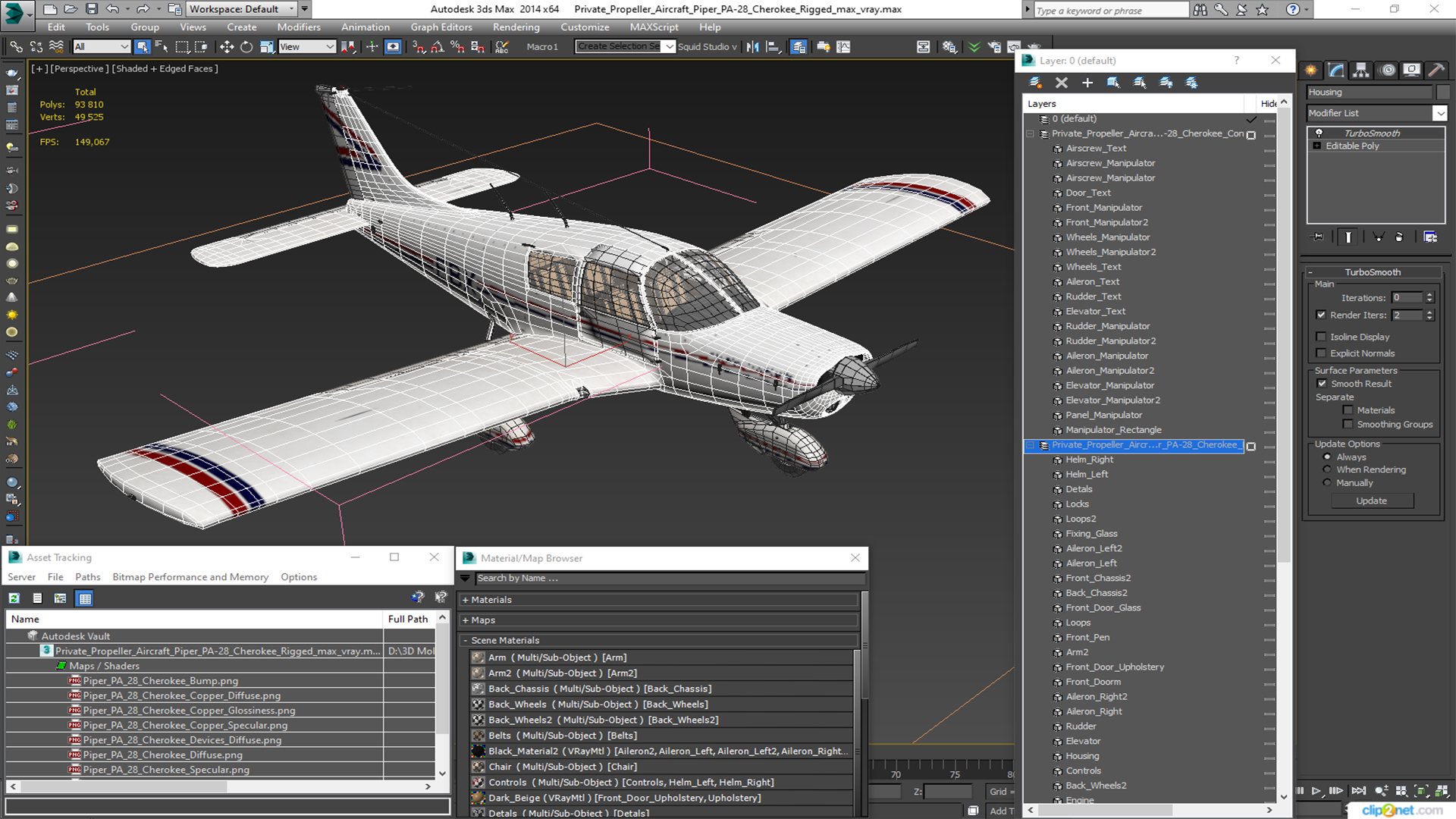This screenshot has width=1456, height=819.
Task: Open the Modifier List dropdown
Action: 1439,113
